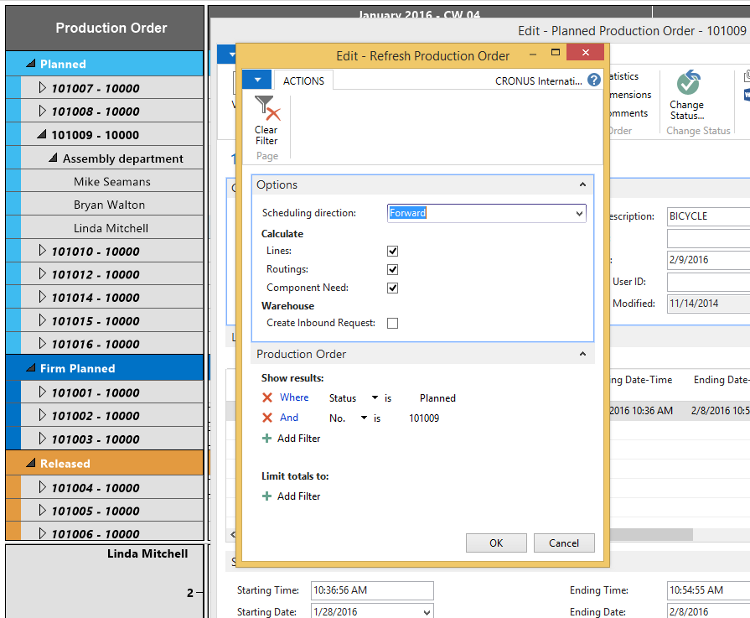Minimize the Refresh Production Order dialog
This screenshot has height=618, width=750.
point(532,54)
